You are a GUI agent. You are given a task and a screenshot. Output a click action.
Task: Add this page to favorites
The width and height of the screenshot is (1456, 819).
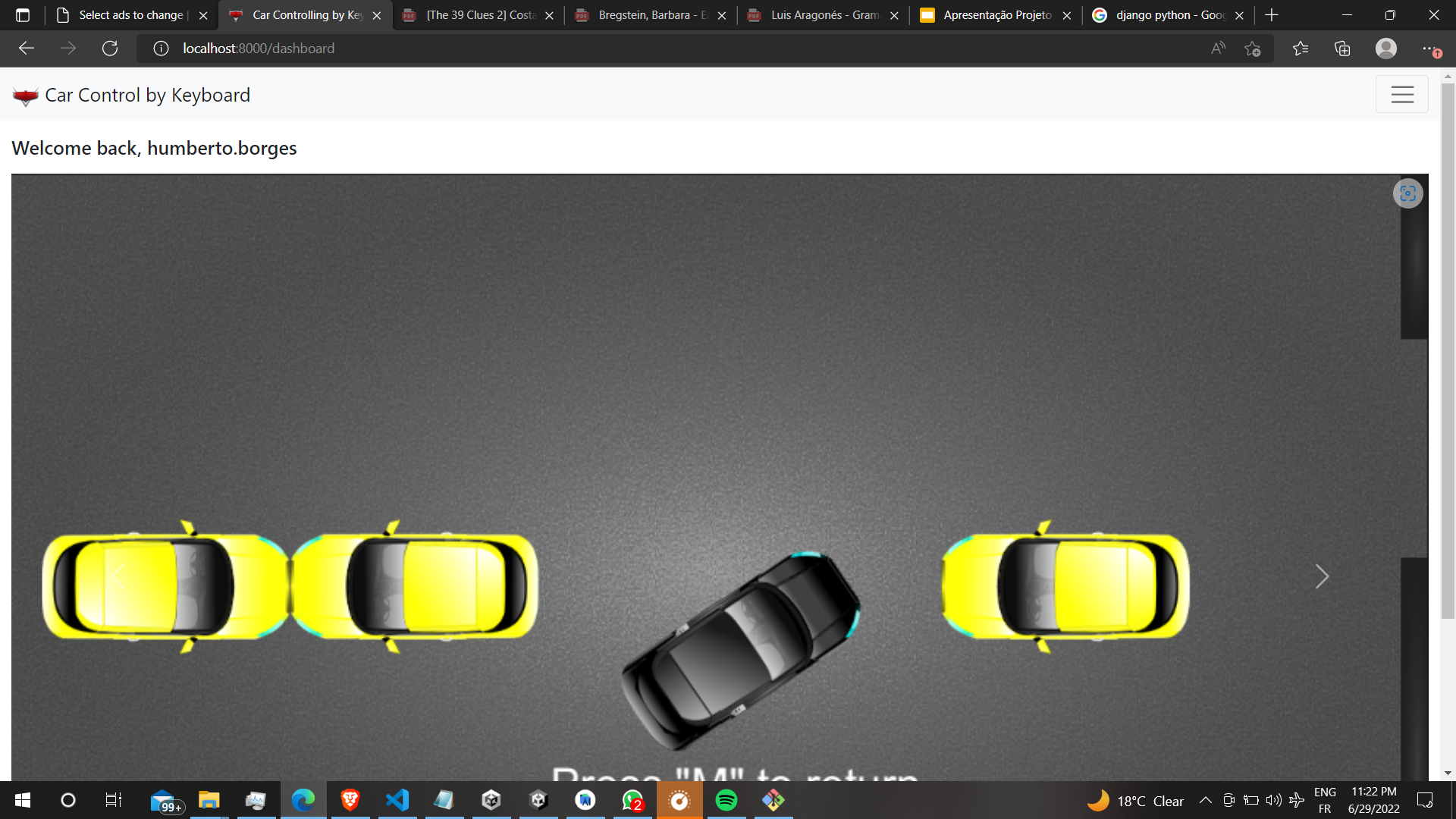click(1253, 49)
